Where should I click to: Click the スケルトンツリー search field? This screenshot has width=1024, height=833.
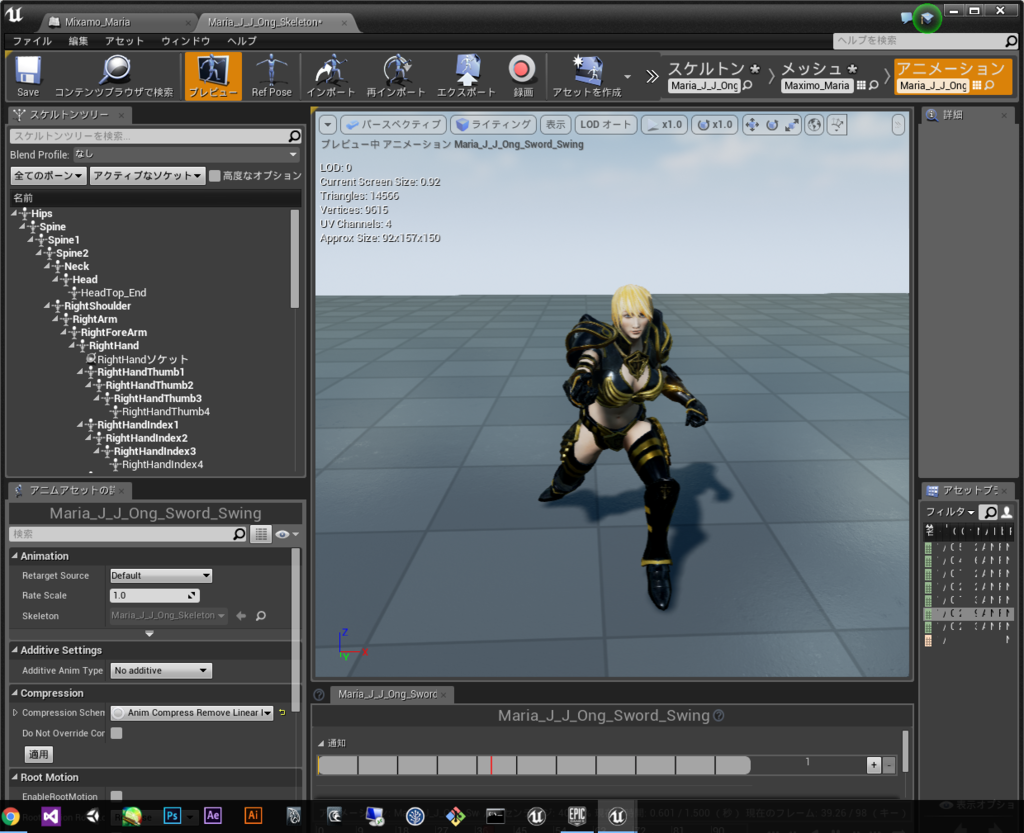[155, 136]
